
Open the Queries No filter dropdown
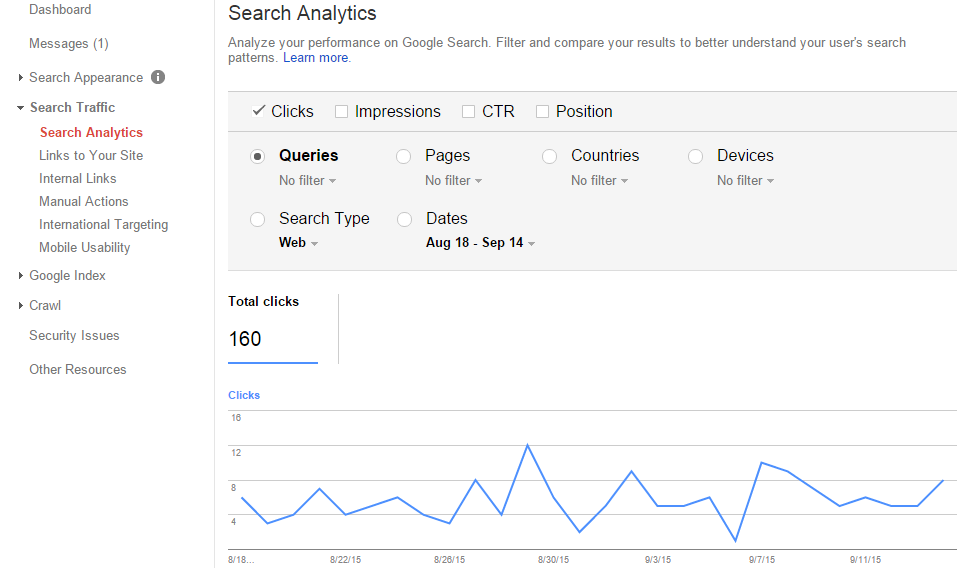point(307,181)
